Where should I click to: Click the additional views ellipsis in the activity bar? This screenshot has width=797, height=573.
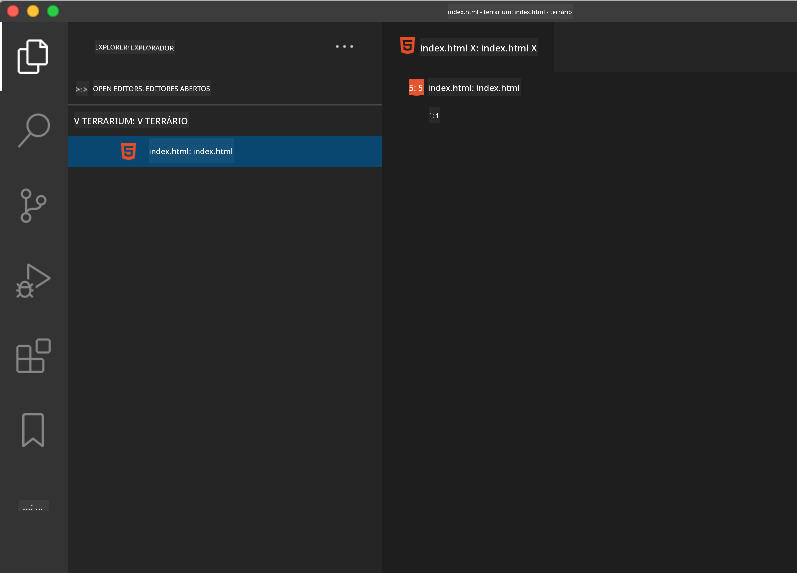pyautogui.click(x=33, y=506)
